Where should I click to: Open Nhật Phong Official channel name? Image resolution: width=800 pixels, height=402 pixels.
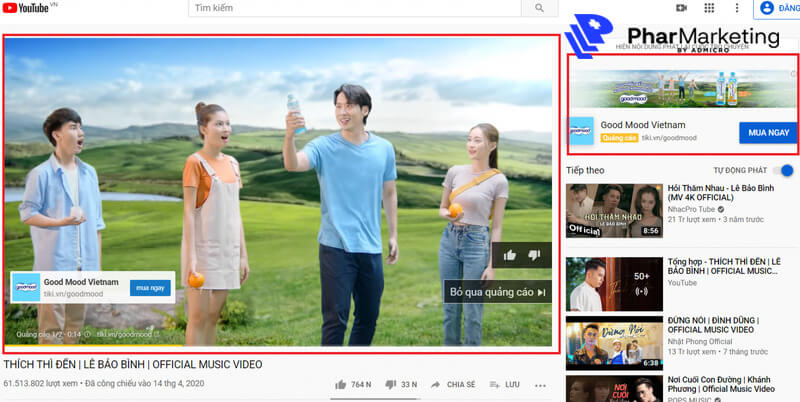700,341
